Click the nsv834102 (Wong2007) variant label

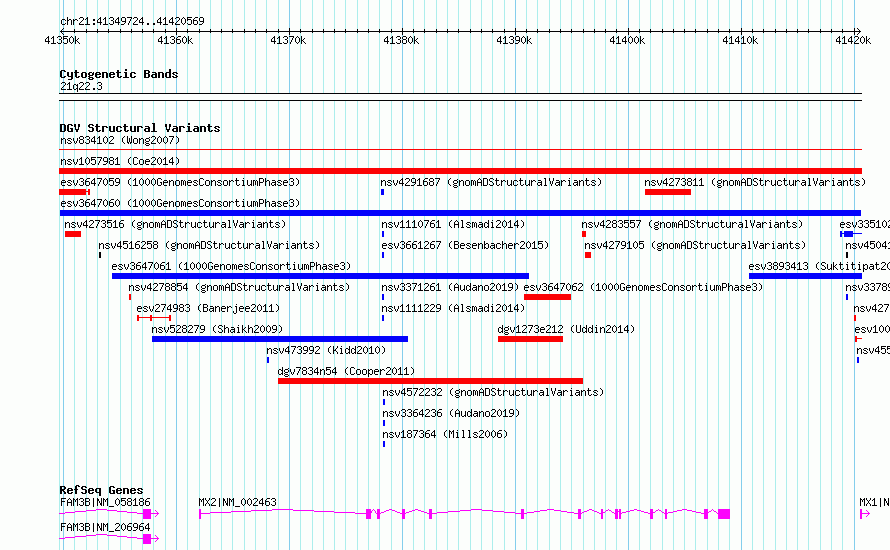coord(120,140)
